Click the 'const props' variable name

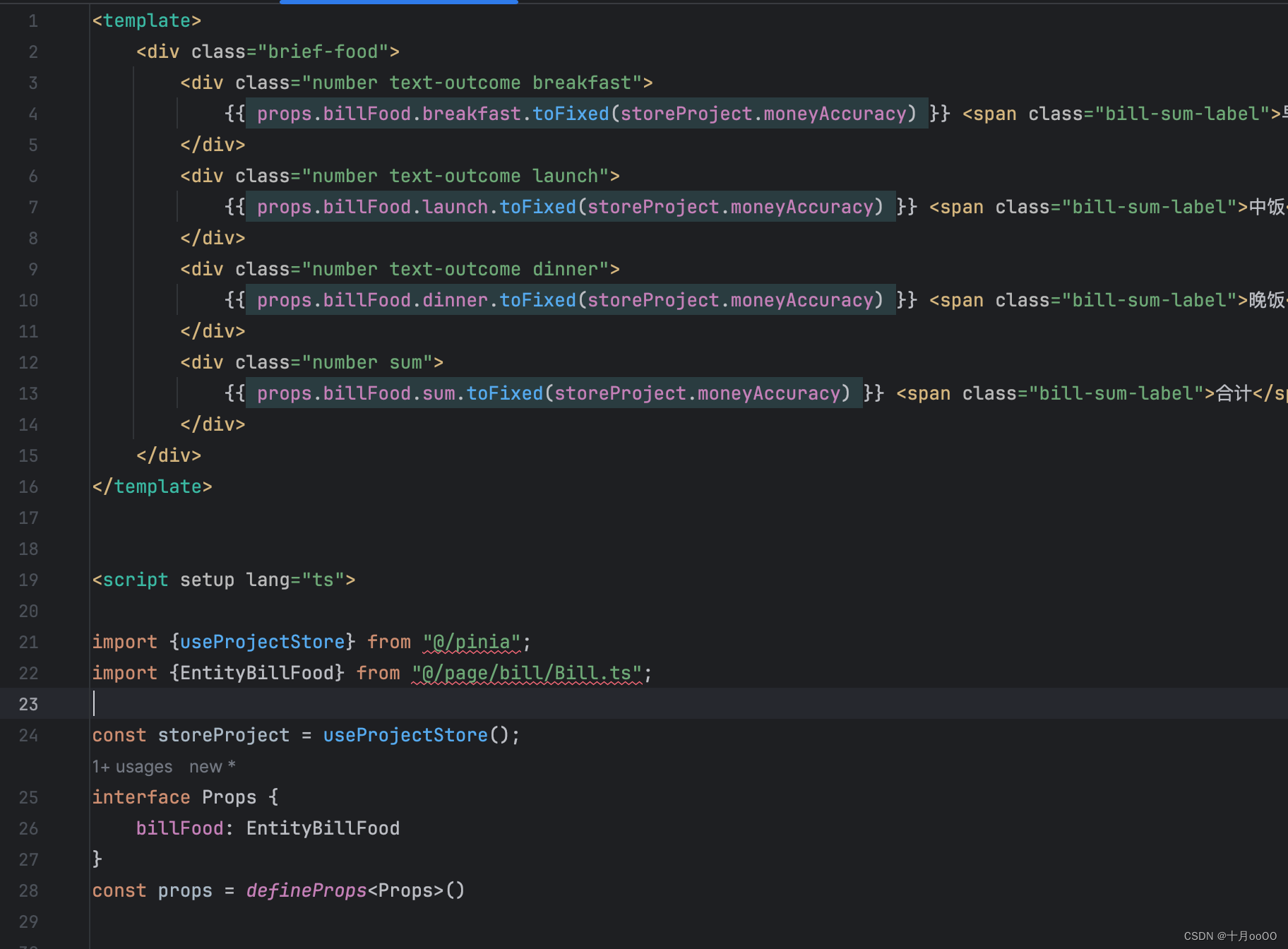[185, 890]
